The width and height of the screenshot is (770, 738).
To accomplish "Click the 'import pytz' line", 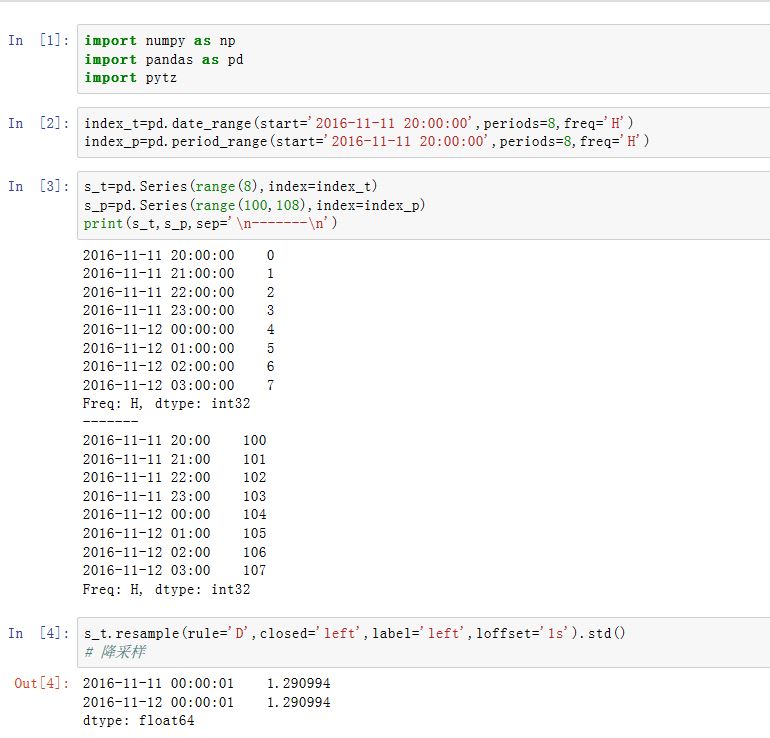I will click(130, 78).
